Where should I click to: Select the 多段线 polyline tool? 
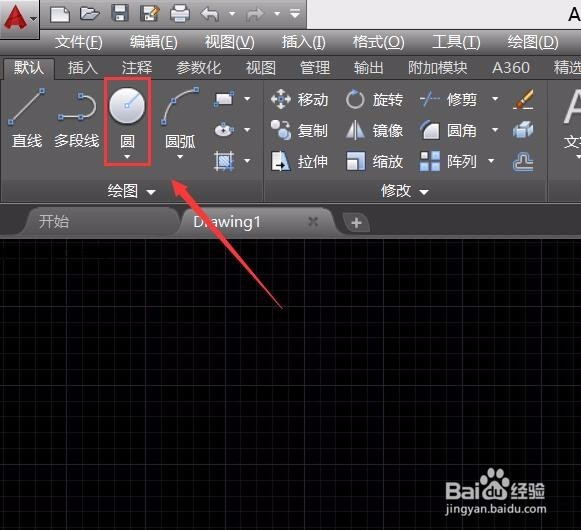point(77,119)
